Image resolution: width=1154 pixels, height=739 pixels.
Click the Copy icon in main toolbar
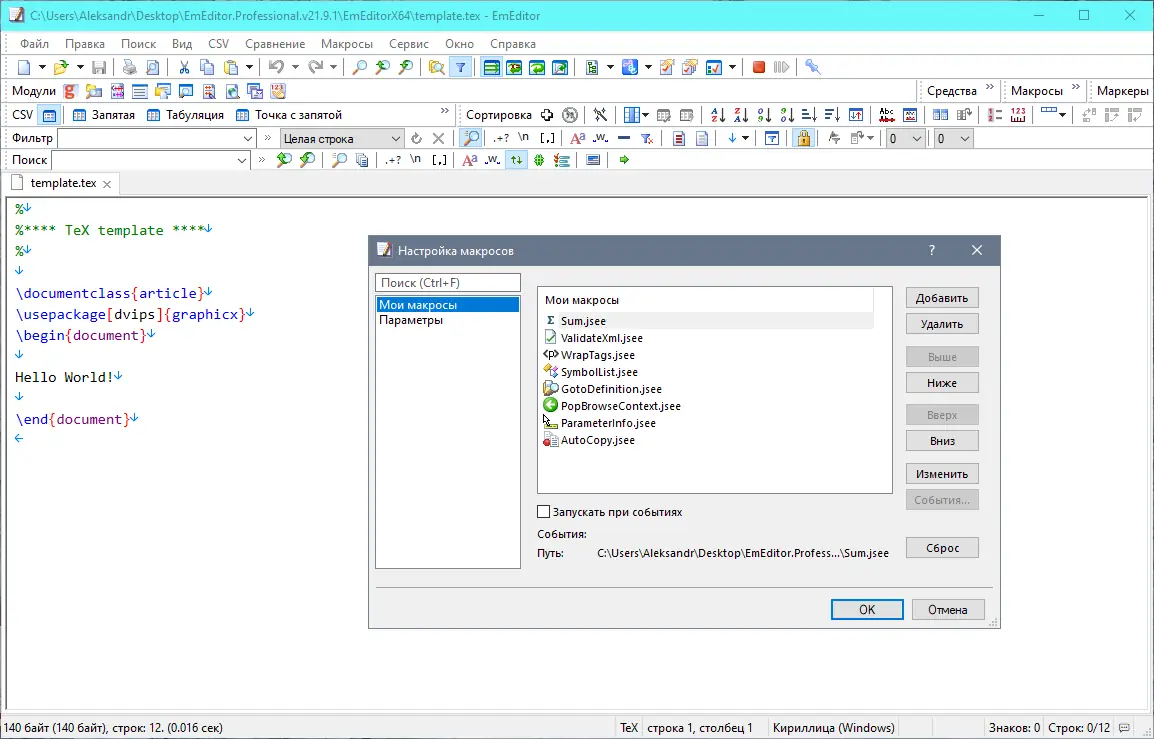(207, 68)
